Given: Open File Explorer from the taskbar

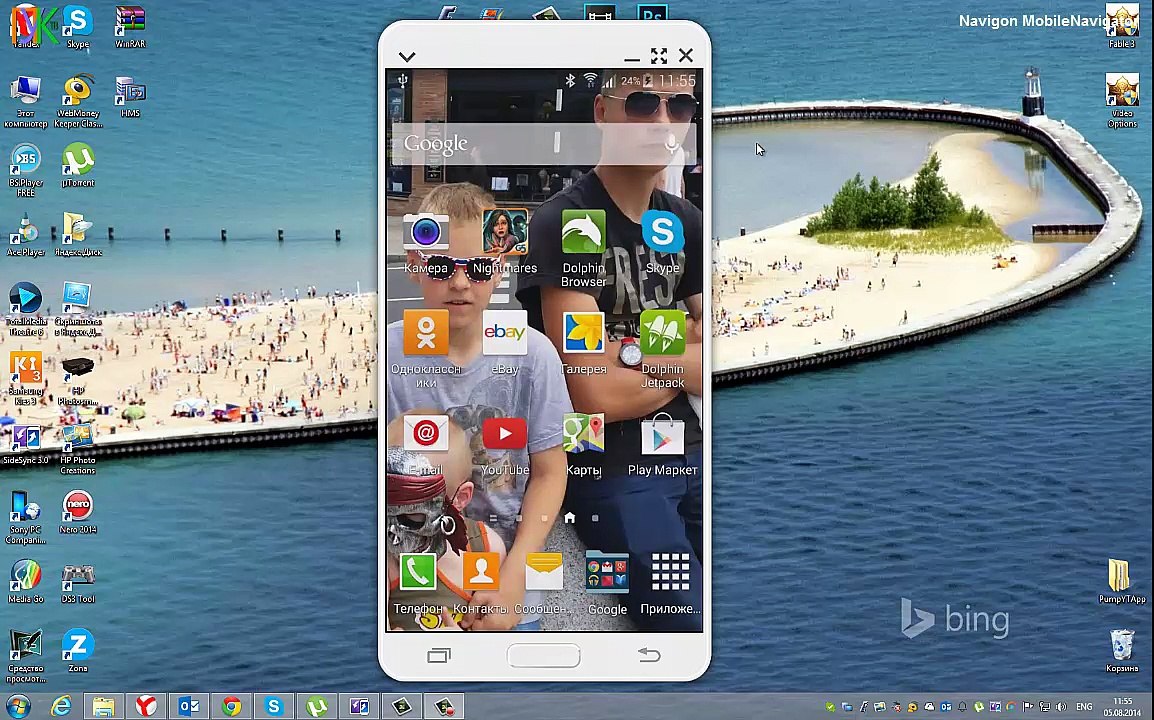Looking at the screenshot, I should (x=103, y=707).
